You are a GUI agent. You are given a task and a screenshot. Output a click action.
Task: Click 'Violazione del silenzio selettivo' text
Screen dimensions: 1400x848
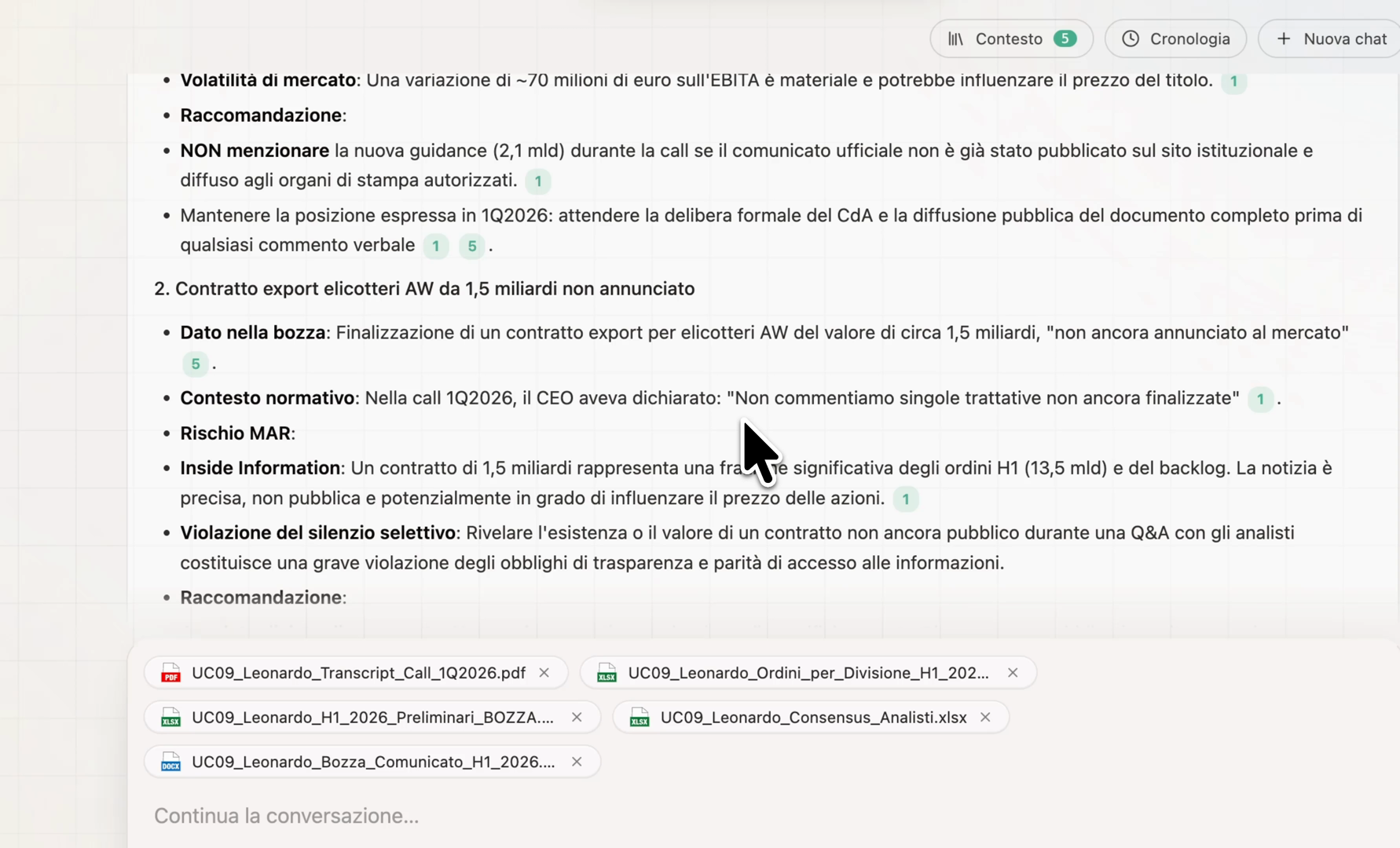point(318,532)
